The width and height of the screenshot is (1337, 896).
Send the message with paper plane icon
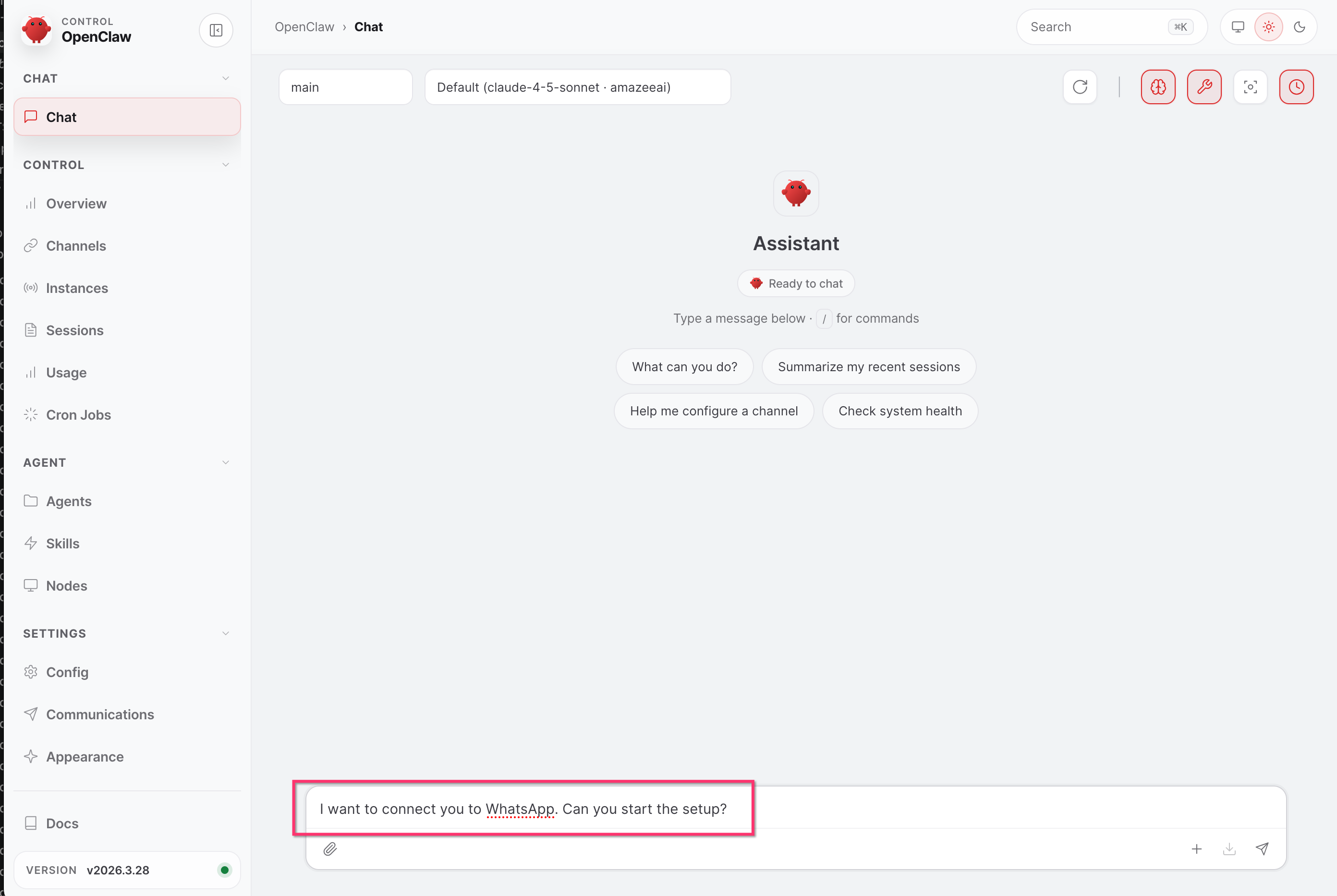[1263, 849]
